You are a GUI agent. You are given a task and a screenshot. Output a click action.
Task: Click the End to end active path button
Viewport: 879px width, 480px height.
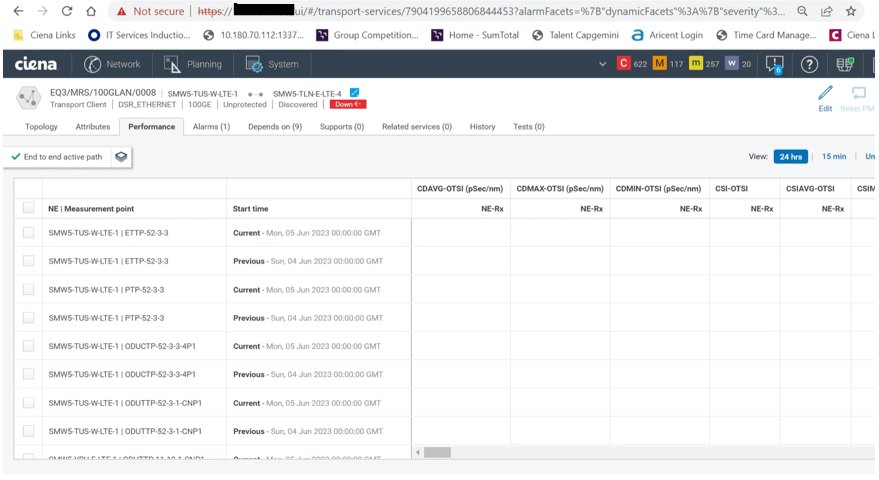(57, 157)
